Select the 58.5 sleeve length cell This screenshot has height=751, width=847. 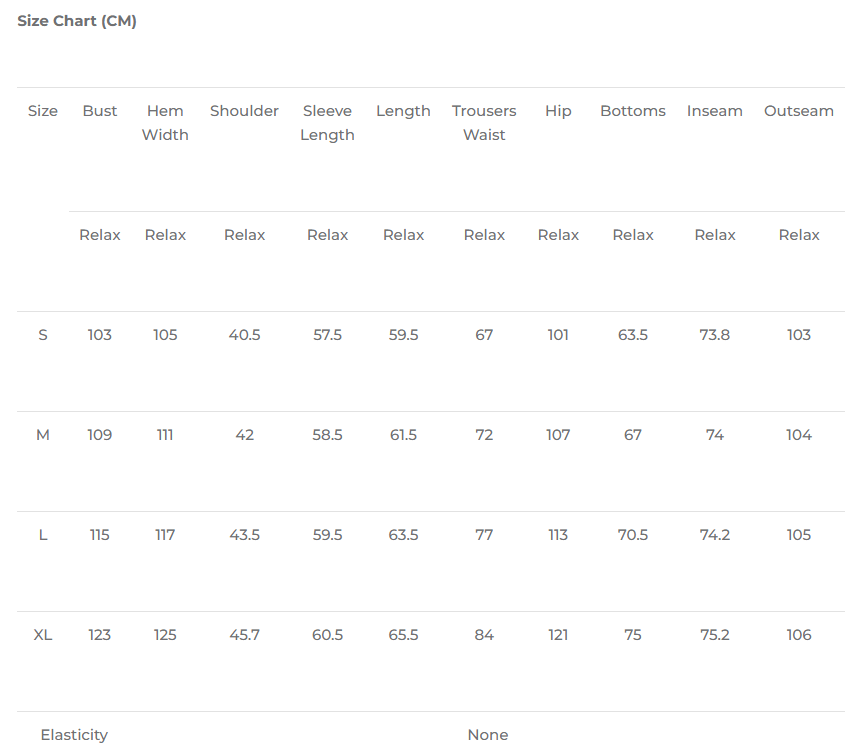coord(327,435)
